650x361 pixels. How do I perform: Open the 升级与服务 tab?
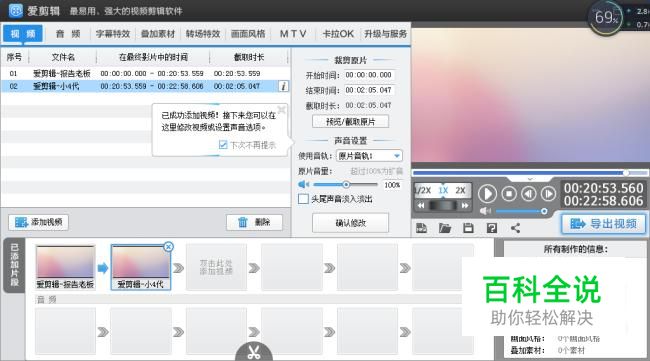click(x=385, y=34)
